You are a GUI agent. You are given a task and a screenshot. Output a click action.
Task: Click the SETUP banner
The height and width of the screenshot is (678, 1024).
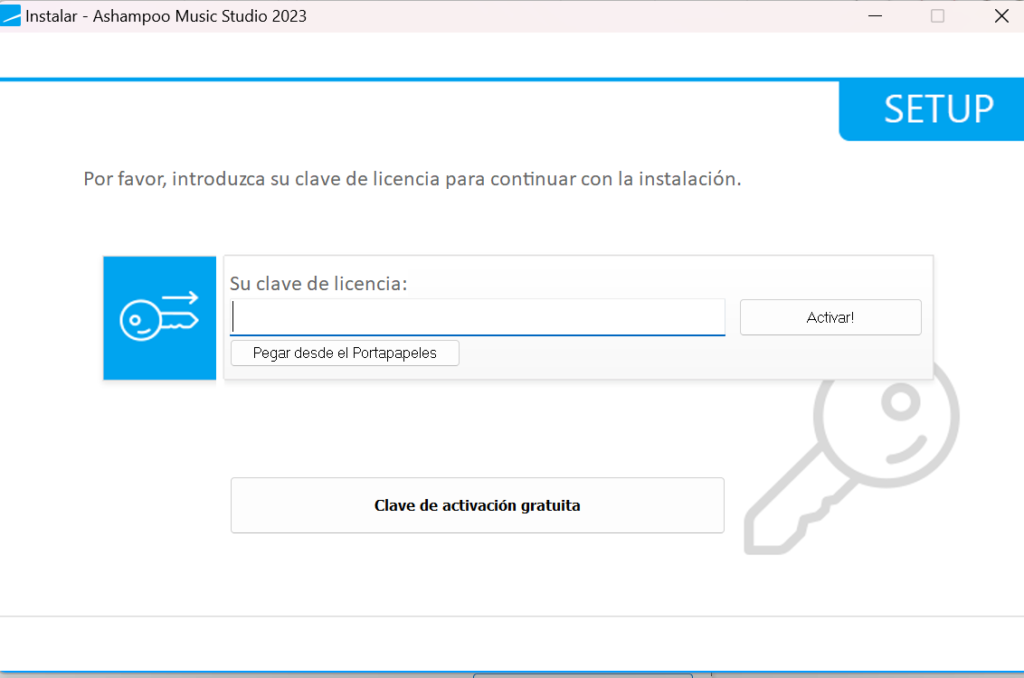point(932,109)
